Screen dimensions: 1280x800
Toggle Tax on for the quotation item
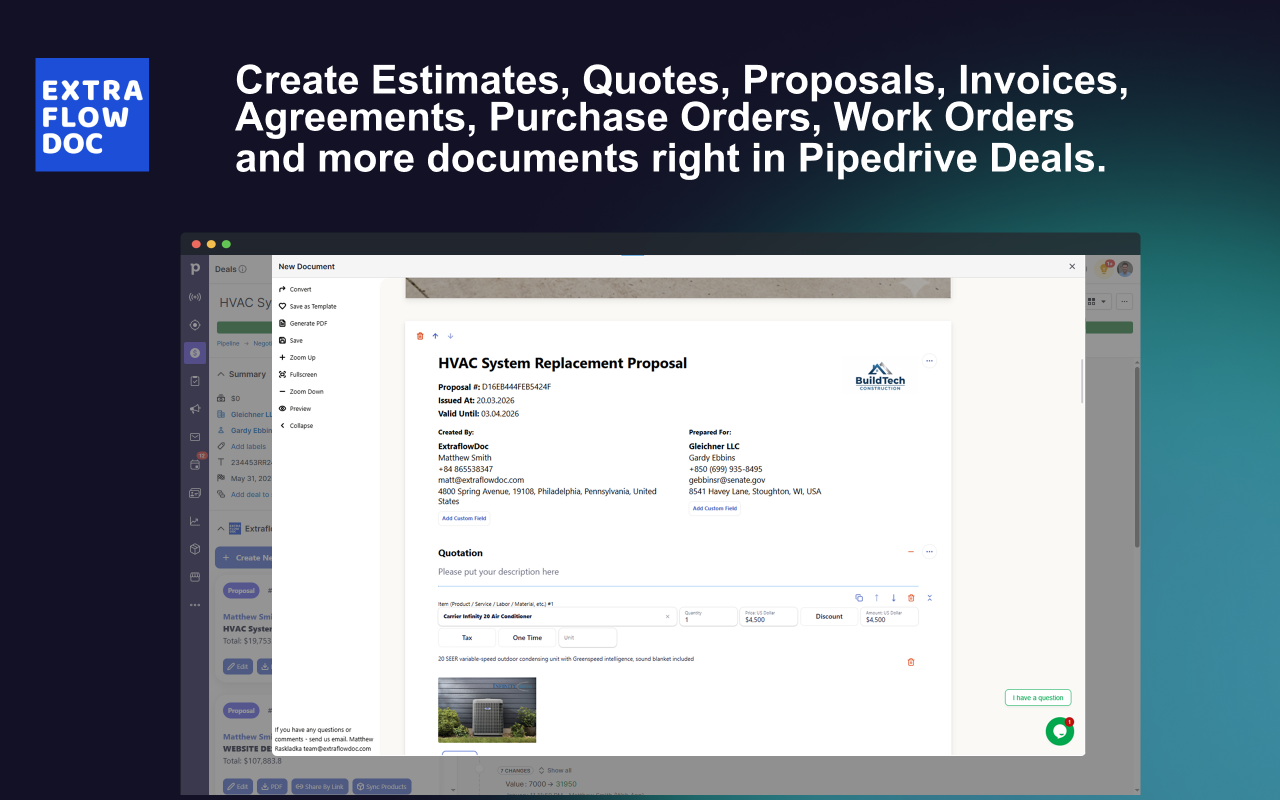(x=466, y=637)
